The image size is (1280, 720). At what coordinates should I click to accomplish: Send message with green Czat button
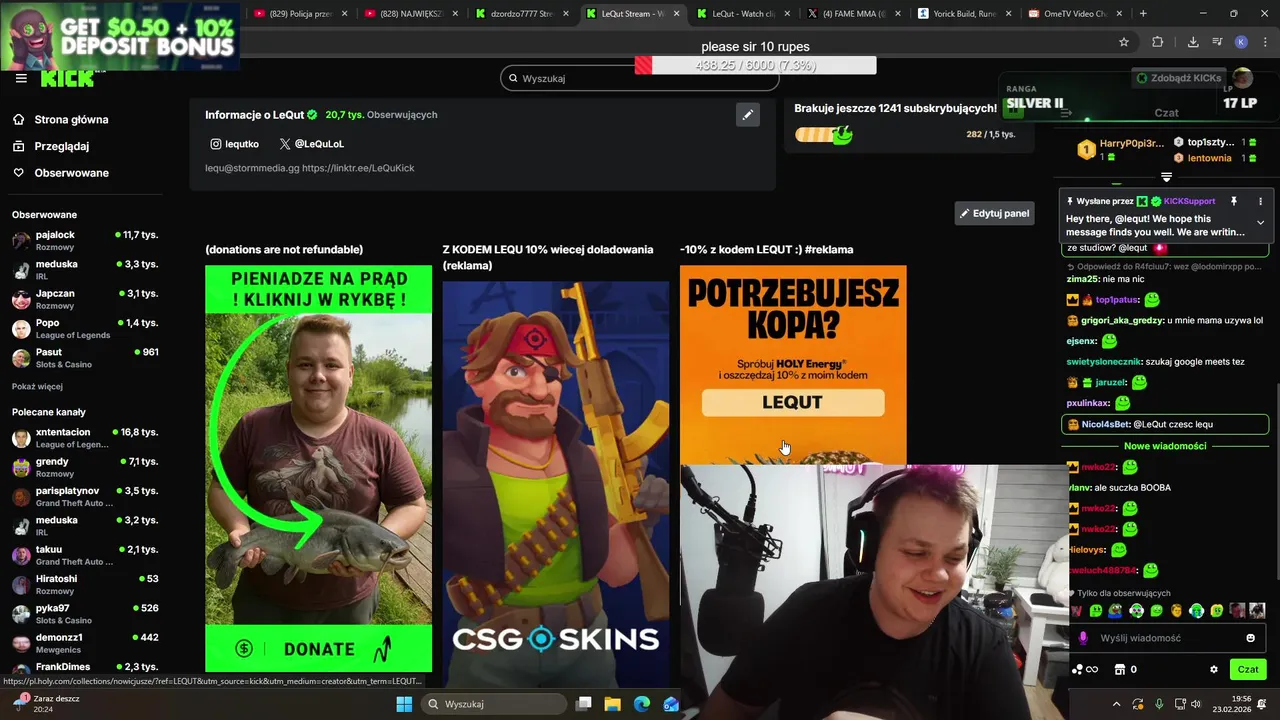[1248, 669]
